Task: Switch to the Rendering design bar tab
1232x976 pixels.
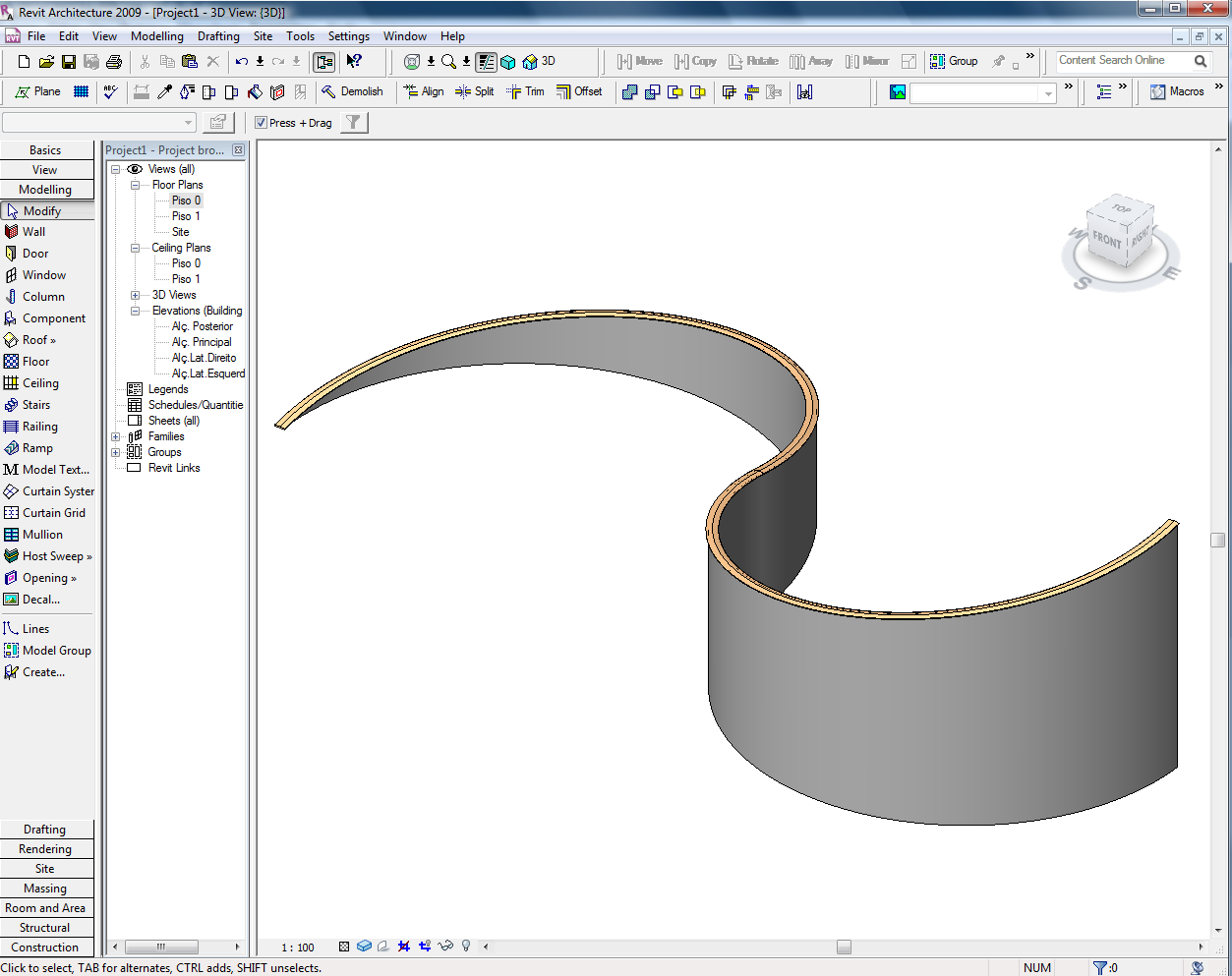Action: [45, 849]
